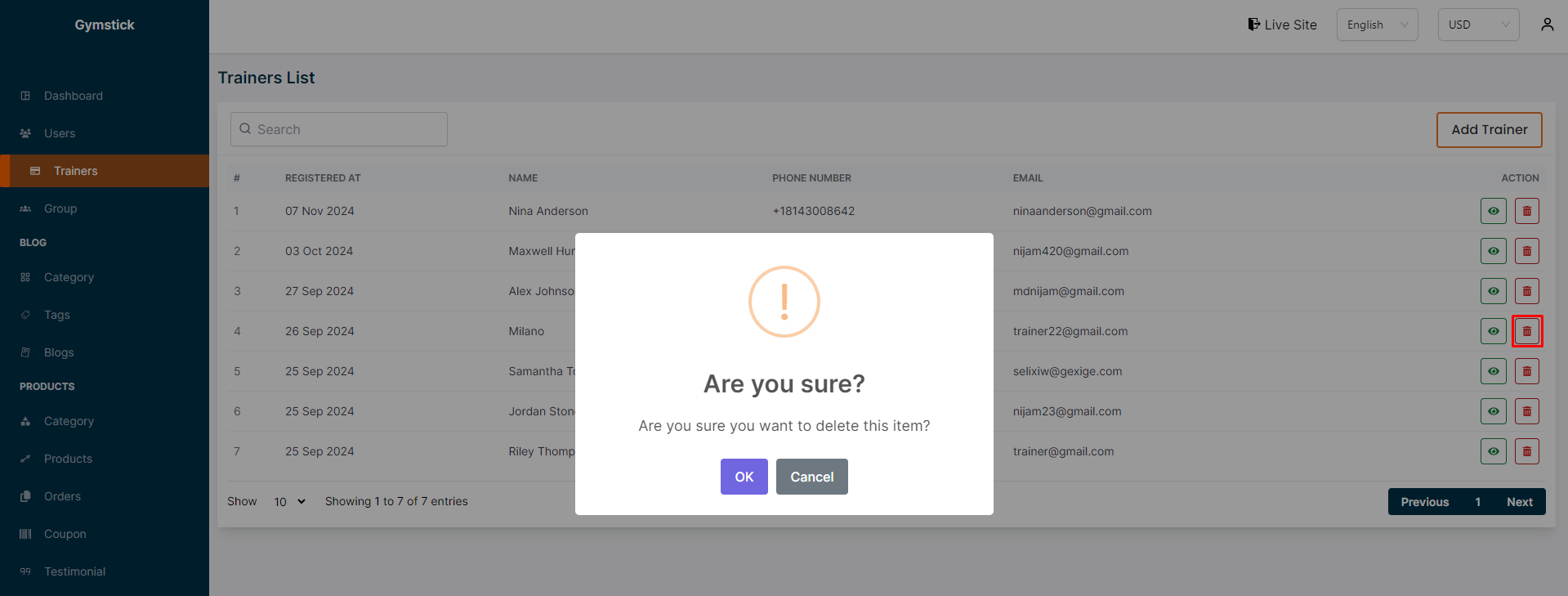Delete the Nina Anderson trainer row

pyautogui.click(x=1526, y=211)
